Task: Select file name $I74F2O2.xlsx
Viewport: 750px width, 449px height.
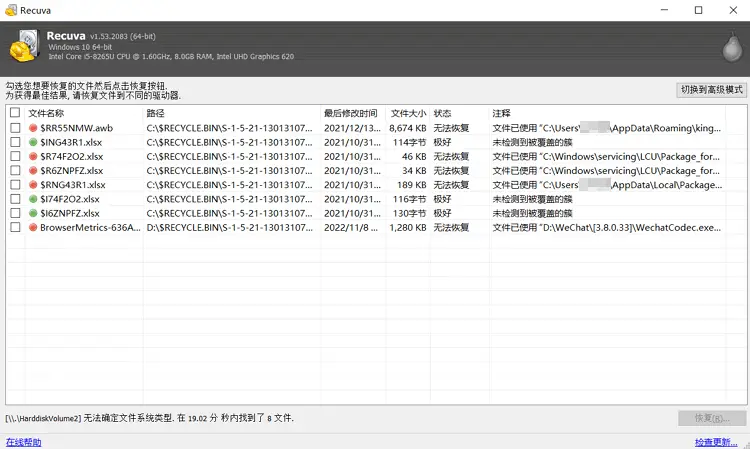Action: (70, 199)
